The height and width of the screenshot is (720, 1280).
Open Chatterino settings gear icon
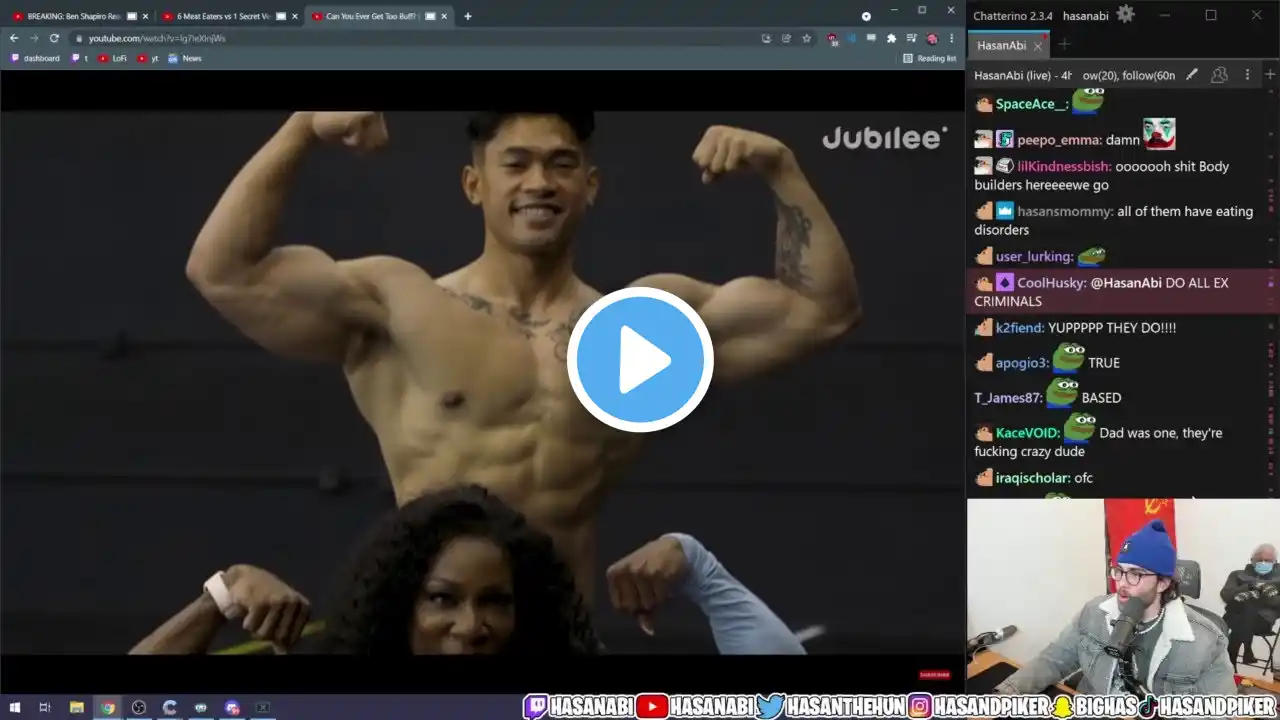click(1125, 14)
